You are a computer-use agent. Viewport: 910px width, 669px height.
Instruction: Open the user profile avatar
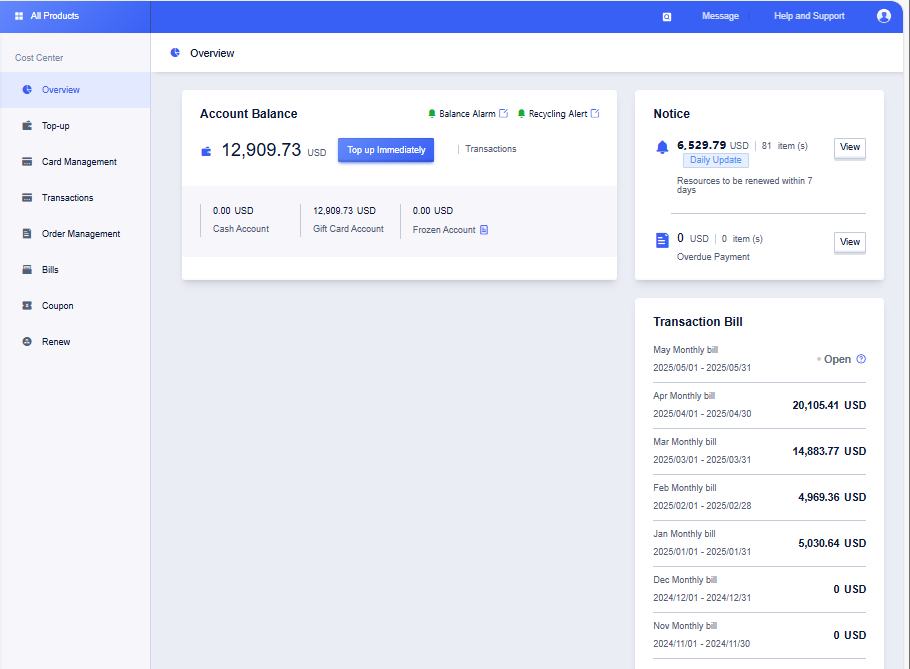click(x=883, y=16)
